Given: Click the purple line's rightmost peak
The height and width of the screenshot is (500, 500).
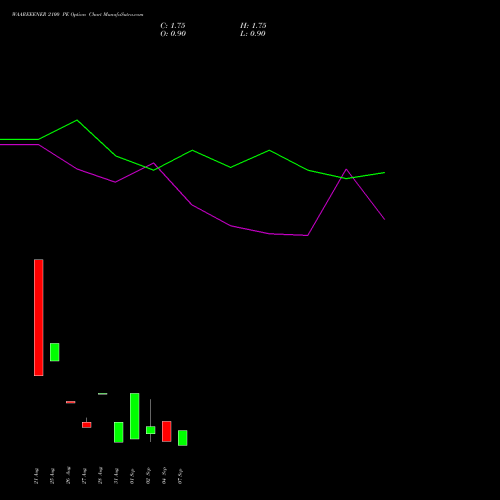Looking at the screenshot, I should tap(346, 169).
